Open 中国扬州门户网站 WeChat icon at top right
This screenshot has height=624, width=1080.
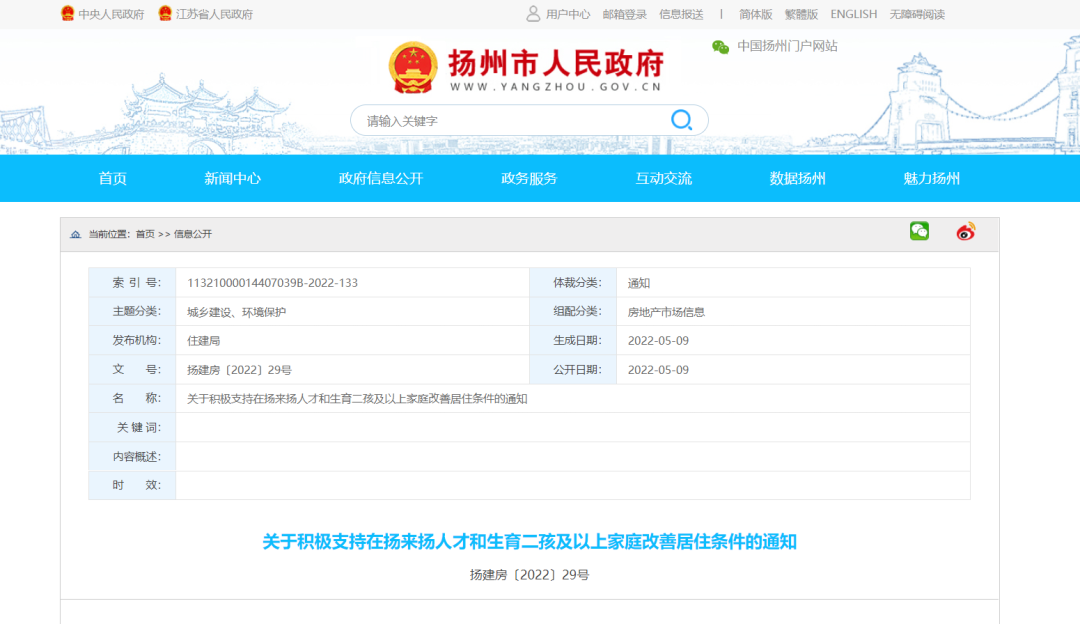pyautogui.click(x=719, y=46)
